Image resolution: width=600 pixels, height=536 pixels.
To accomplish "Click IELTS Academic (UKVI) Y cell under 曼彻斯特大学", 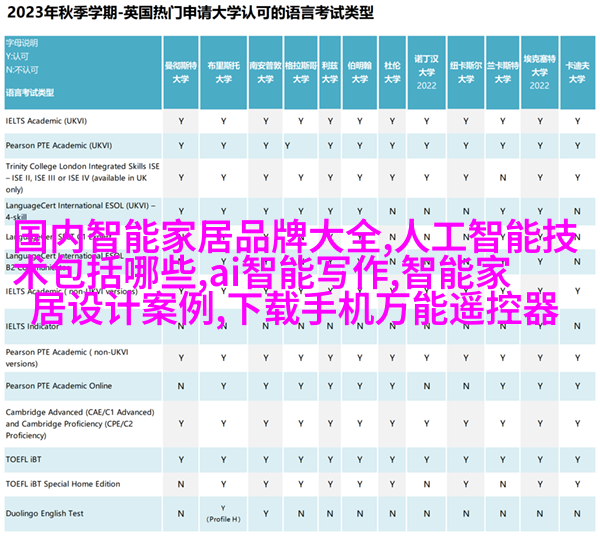I will click(181, 121).
